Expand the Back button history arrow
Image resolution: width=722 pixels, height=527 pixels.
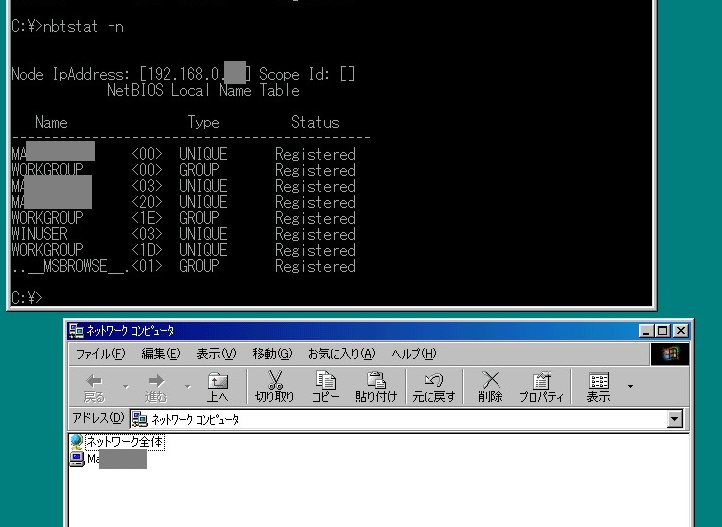point(125,386)
